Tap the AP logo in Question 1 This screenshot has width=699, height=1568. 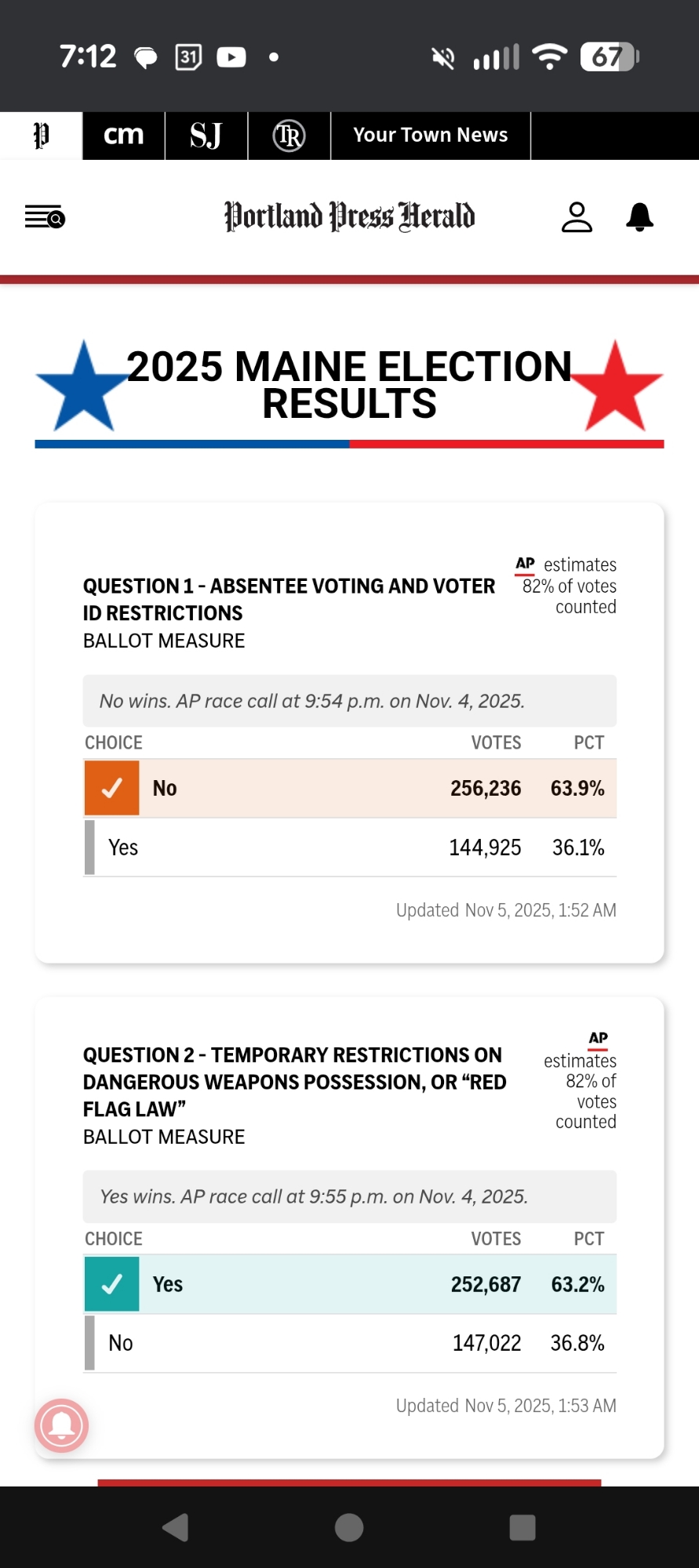tap(525, 564)
